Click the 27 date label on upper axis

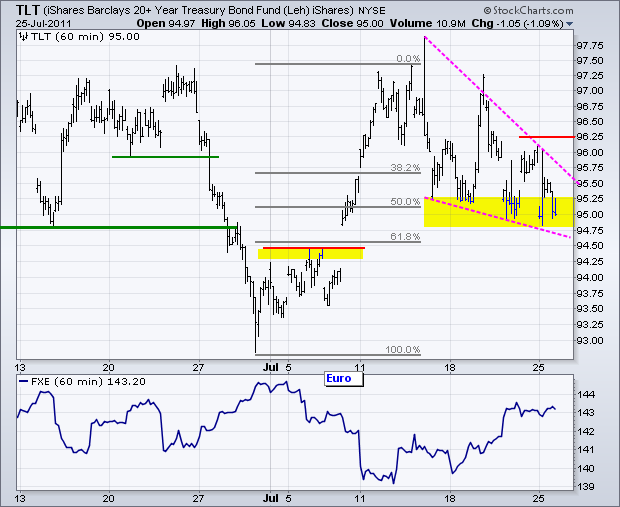198,367
